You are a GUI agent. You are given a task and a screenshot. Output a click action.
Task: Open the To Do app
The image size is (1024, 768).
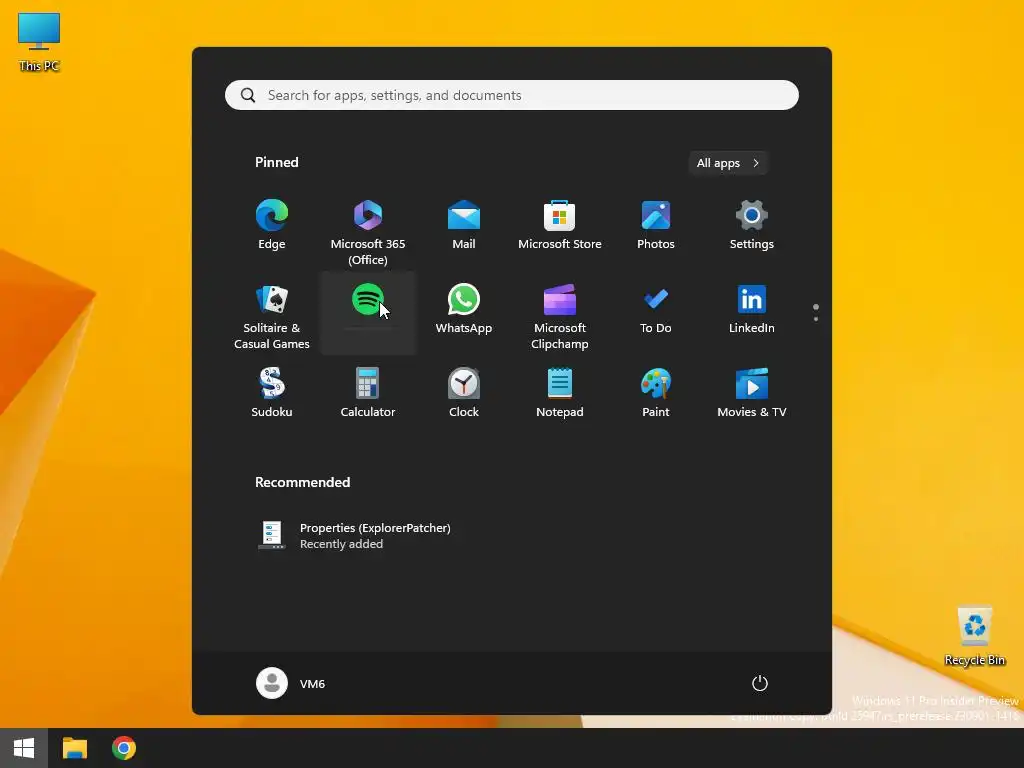(656, 309)
